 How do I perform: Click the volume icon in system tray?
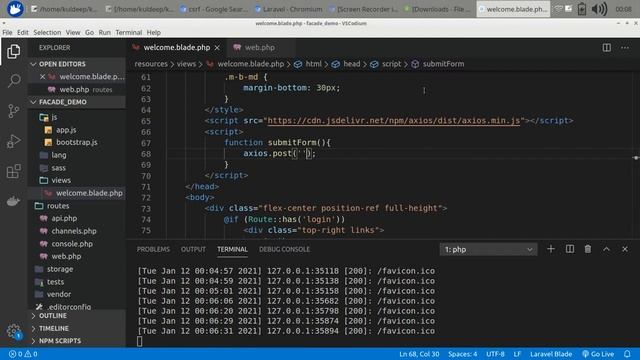click(599, 9)
